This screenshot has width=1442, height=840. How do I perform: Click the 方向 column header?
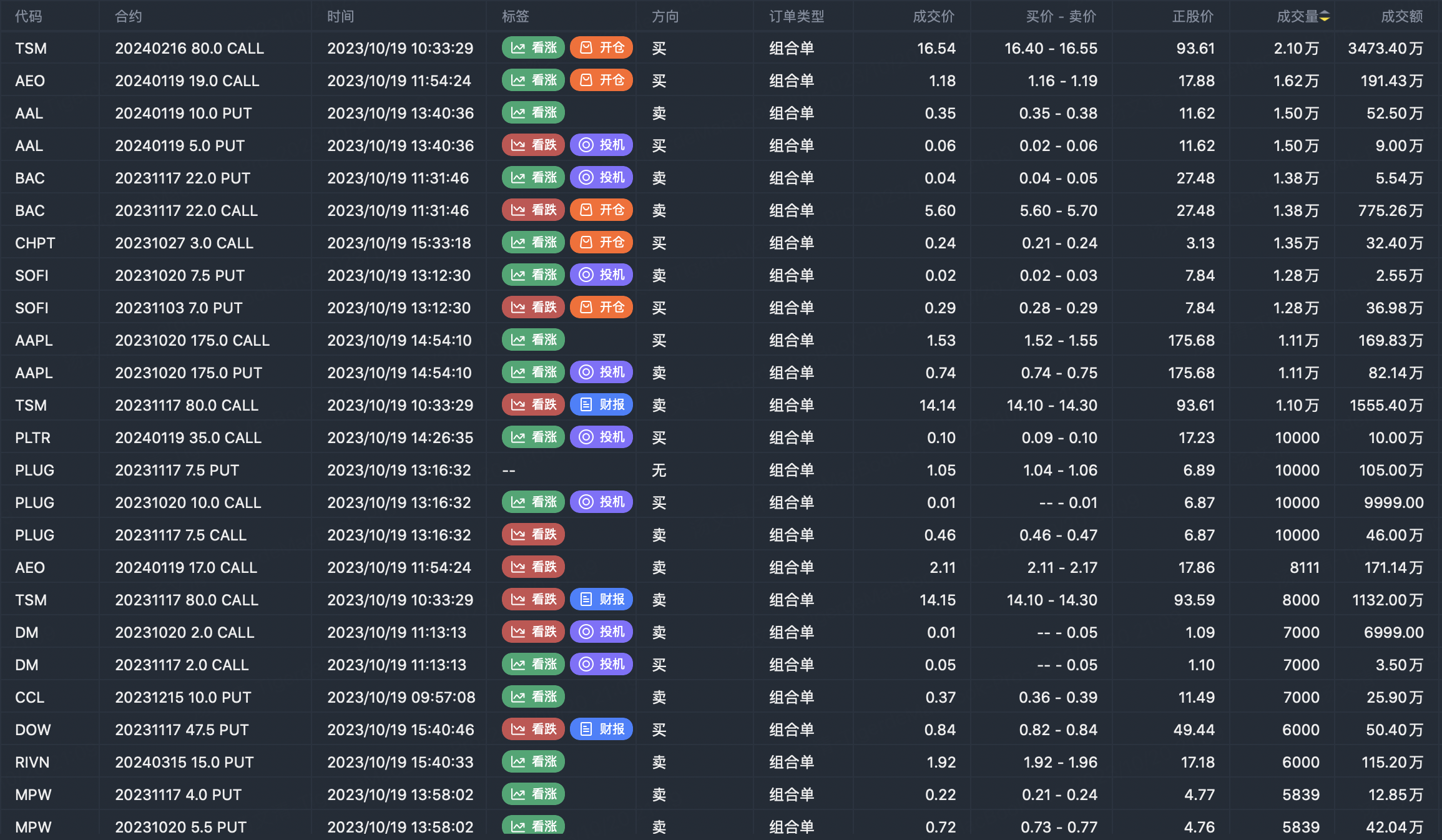[x=665, y=17]
